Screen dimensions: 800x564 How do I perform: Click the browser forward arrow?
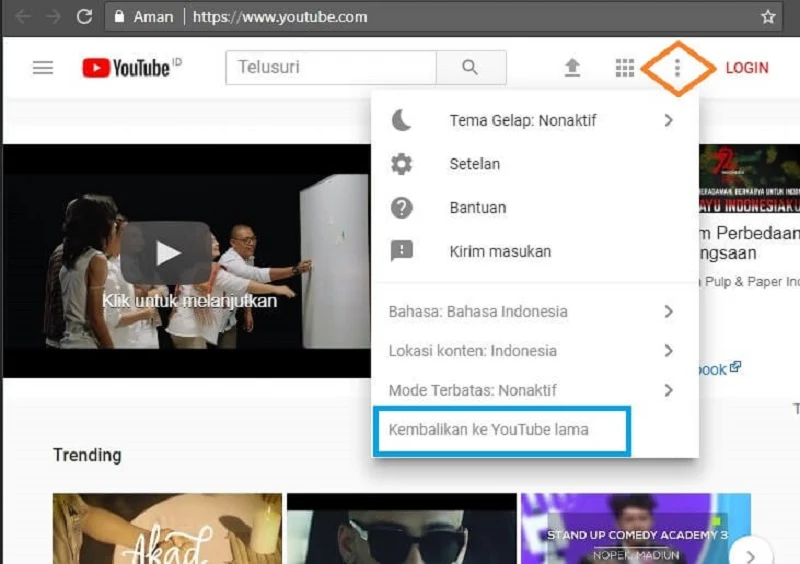53,17
